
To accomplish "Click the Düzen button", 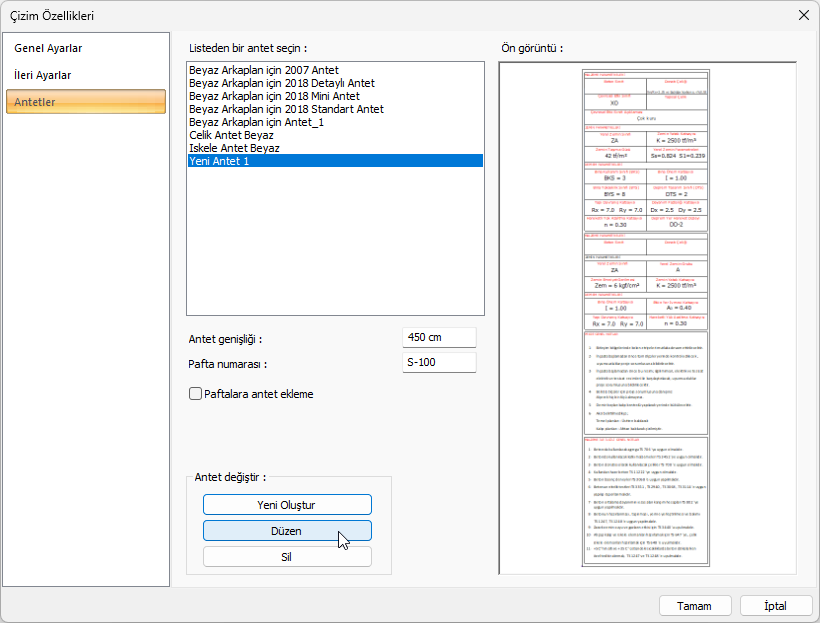I will [287, 531].
